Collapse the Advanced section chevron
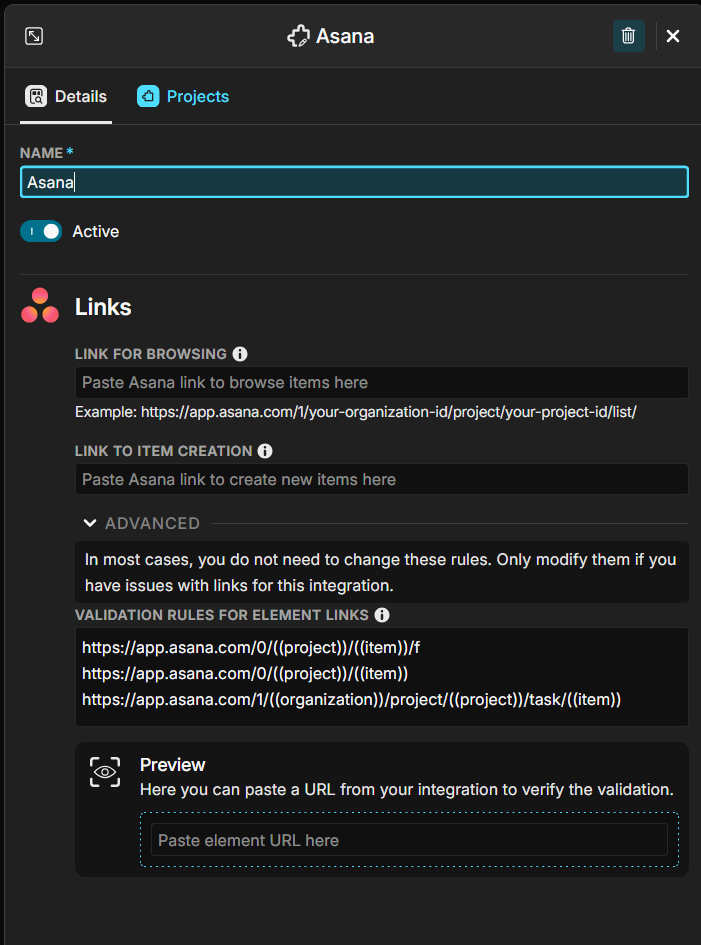The width and height of the screenshot is (701, 945). point(90,523)
